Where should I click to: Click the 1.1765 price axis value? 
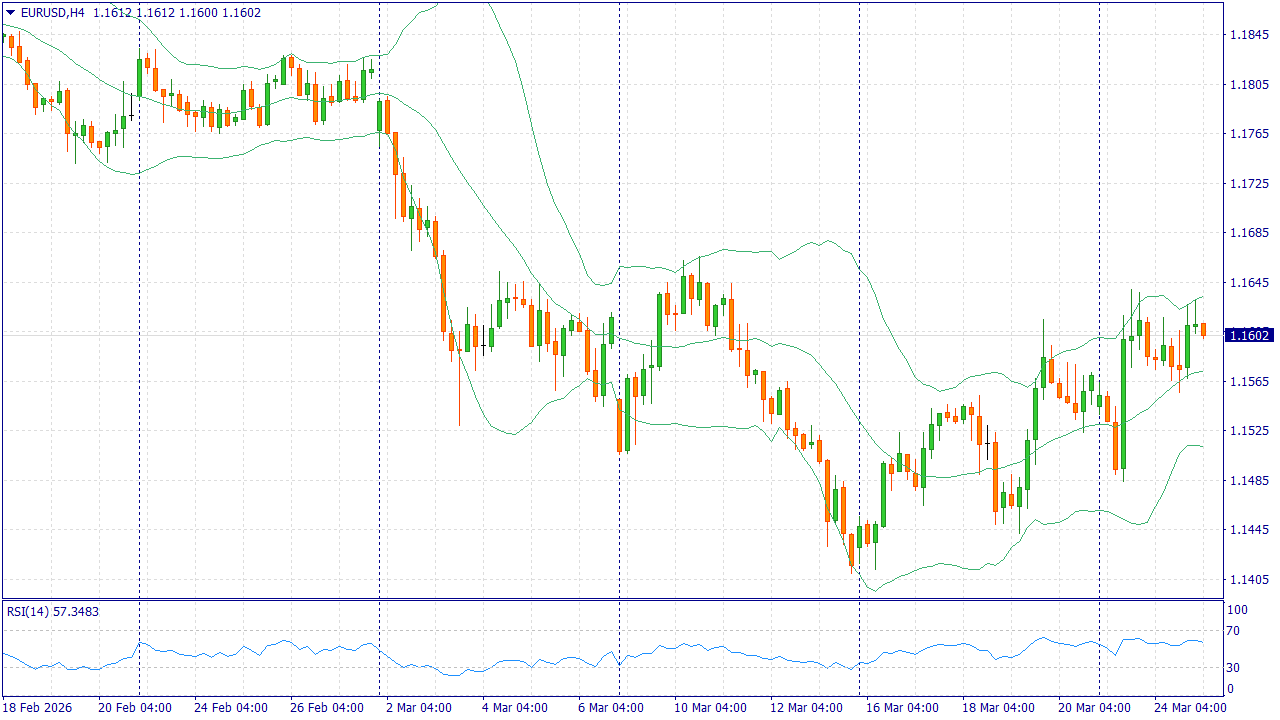(x=1250, y=134)
